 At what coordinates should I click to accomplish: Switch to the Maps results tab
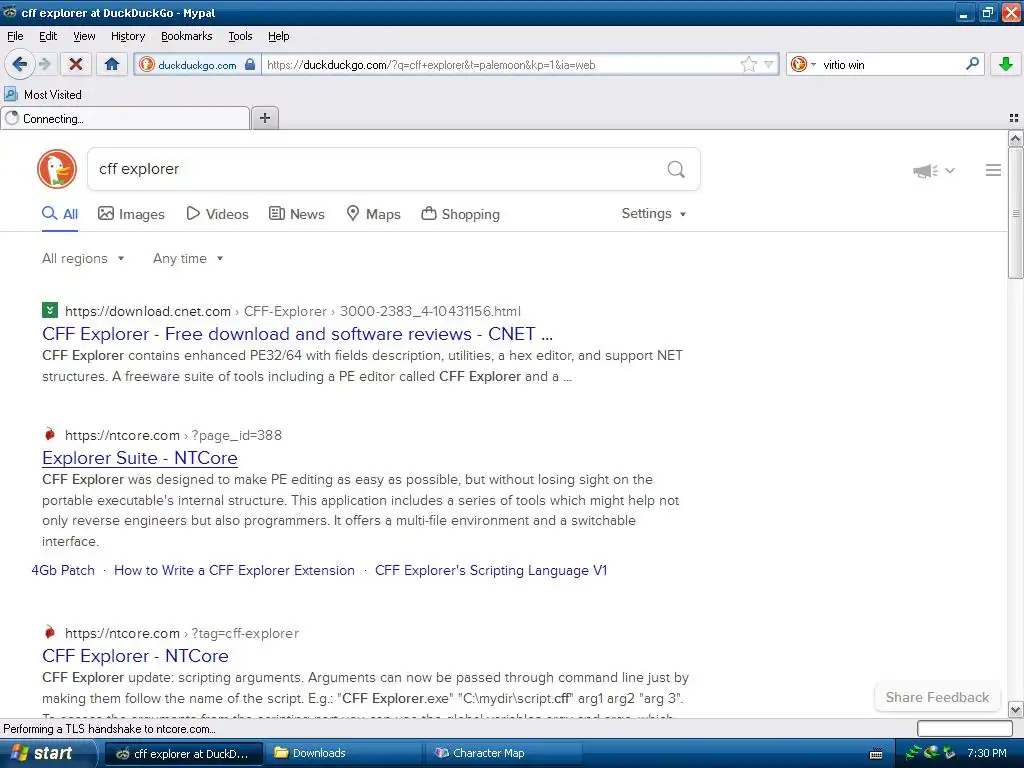(x=373, y=214)
